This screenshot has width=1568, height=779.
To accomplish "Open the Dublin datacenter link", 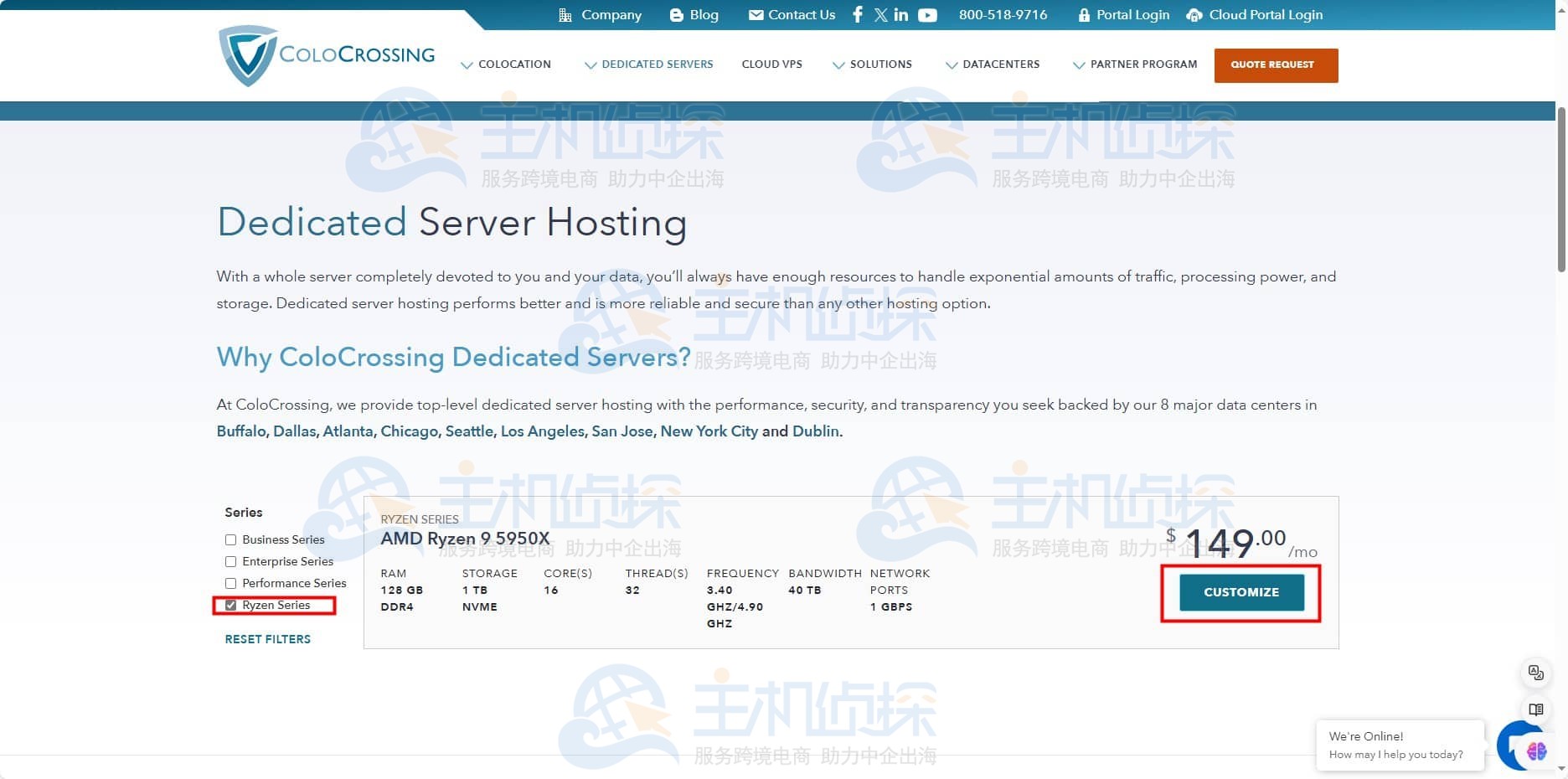I will (816, 431).
